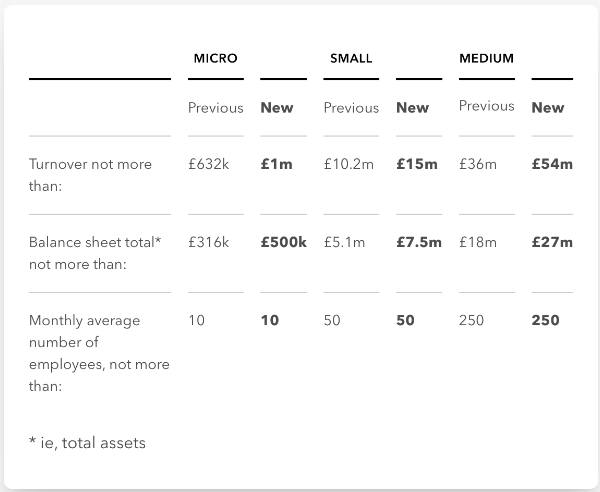
Task: Select the Micro previous balance sheet £316k
Action: [x=208, y=242]
